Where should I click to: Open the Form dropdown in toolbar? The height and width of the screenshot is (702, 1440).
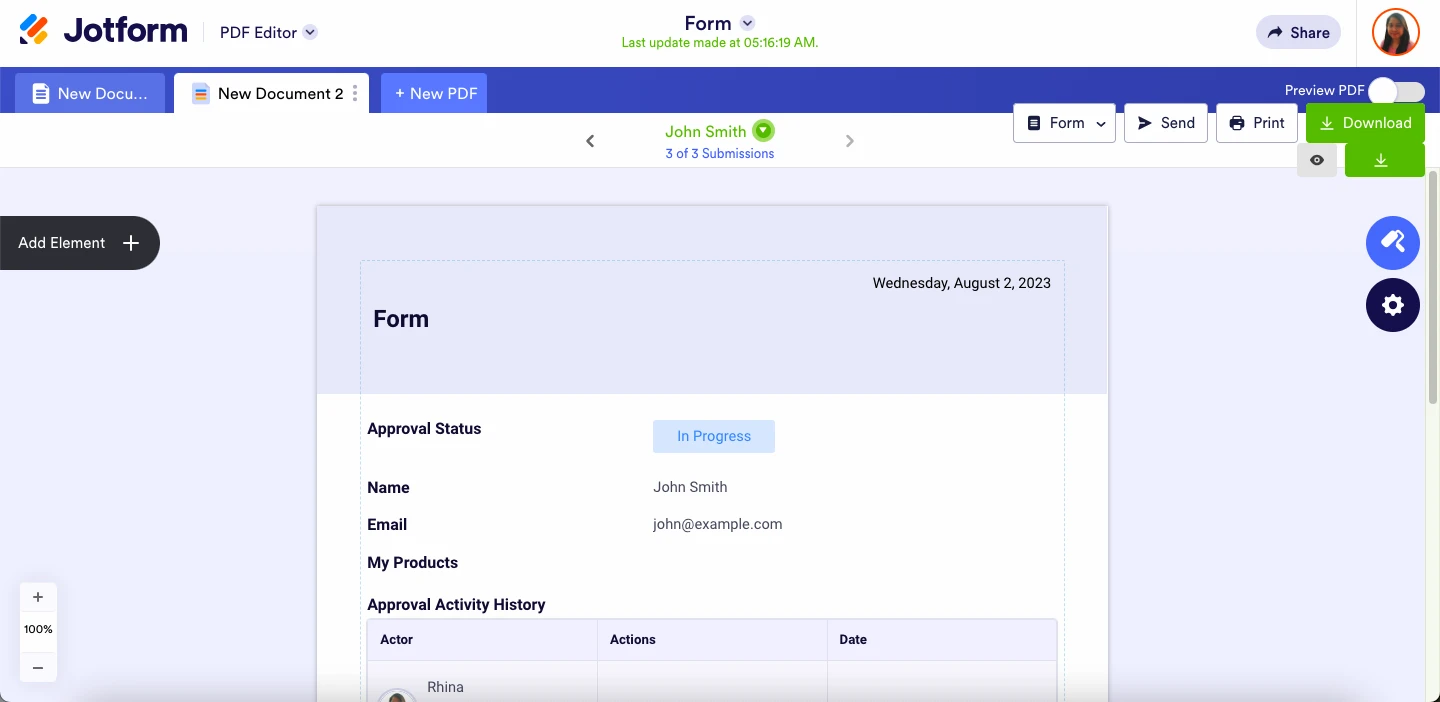[x=1064, y=123]
